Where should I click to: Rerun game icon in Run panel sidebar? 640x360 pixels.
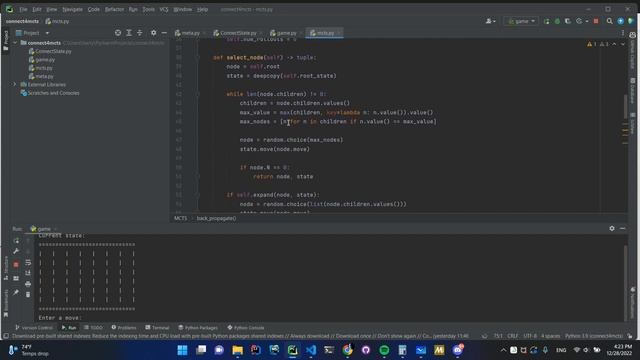pyautogui.click(x=16, y=241)
